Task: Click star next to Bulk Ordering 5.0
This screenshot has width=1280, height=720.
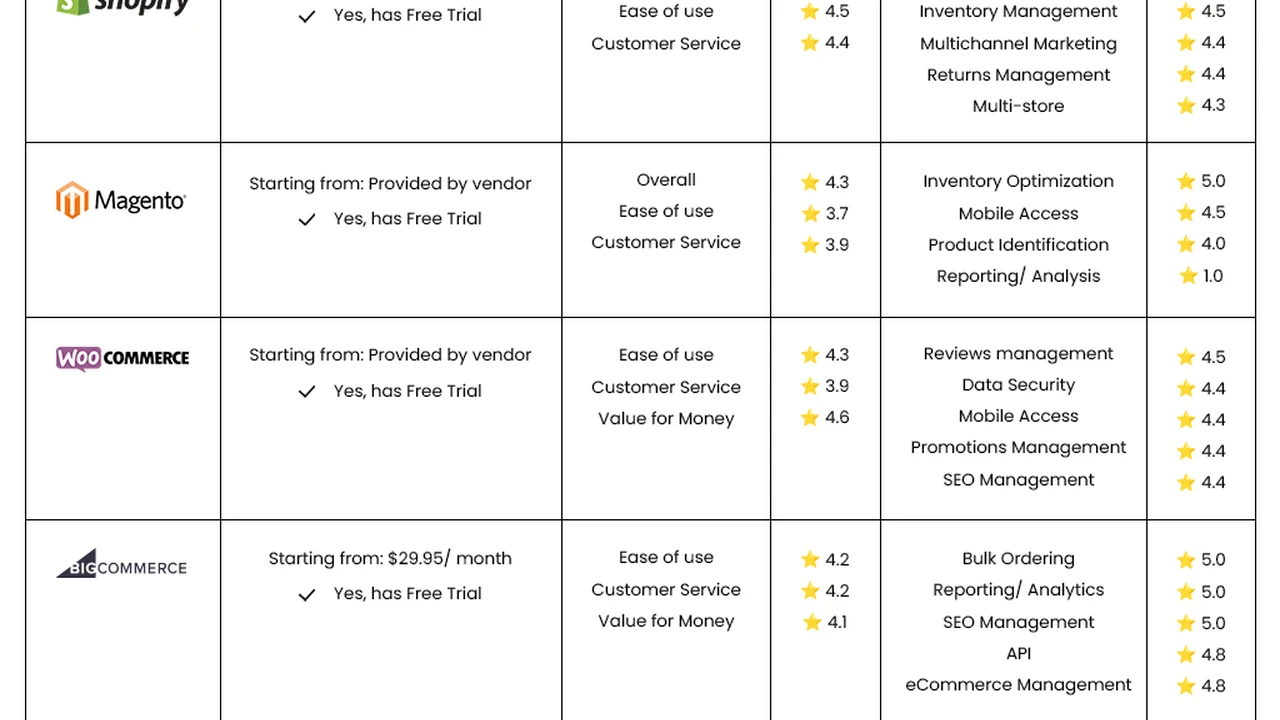Action: (x=1186, y=560)
